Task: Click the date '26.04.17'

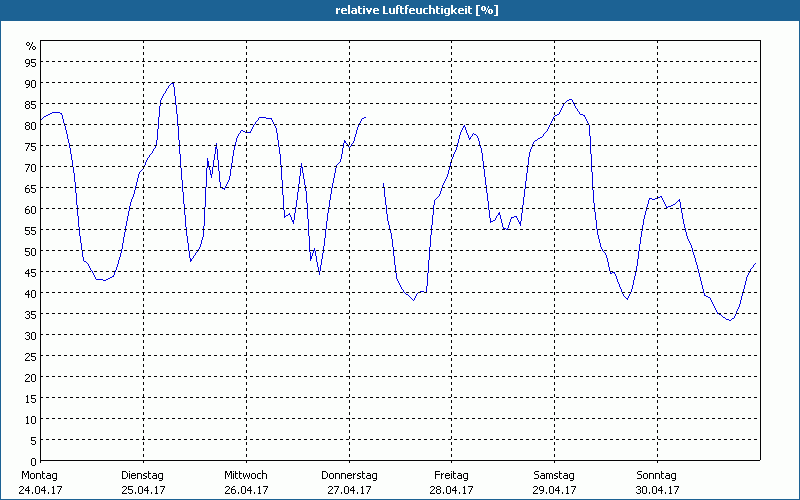Action: point(246,490)
